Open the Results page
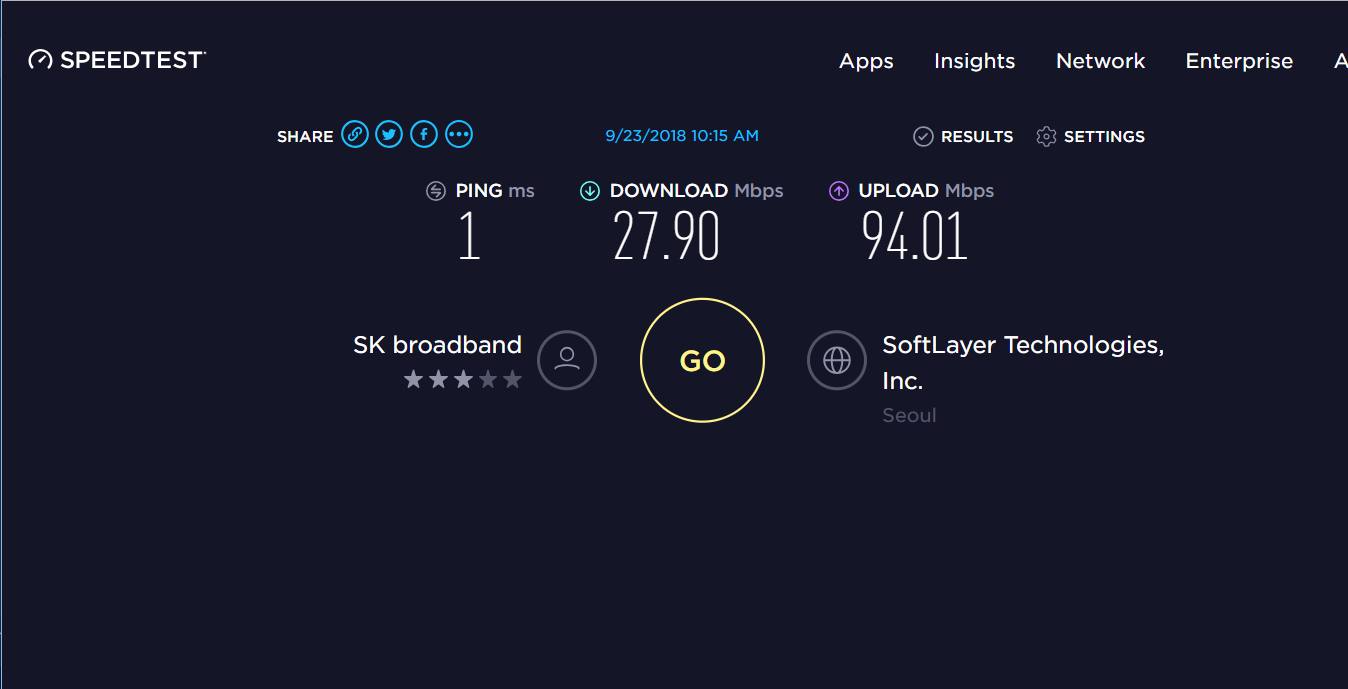The image size is (1348, 689). tap(965, 136)
